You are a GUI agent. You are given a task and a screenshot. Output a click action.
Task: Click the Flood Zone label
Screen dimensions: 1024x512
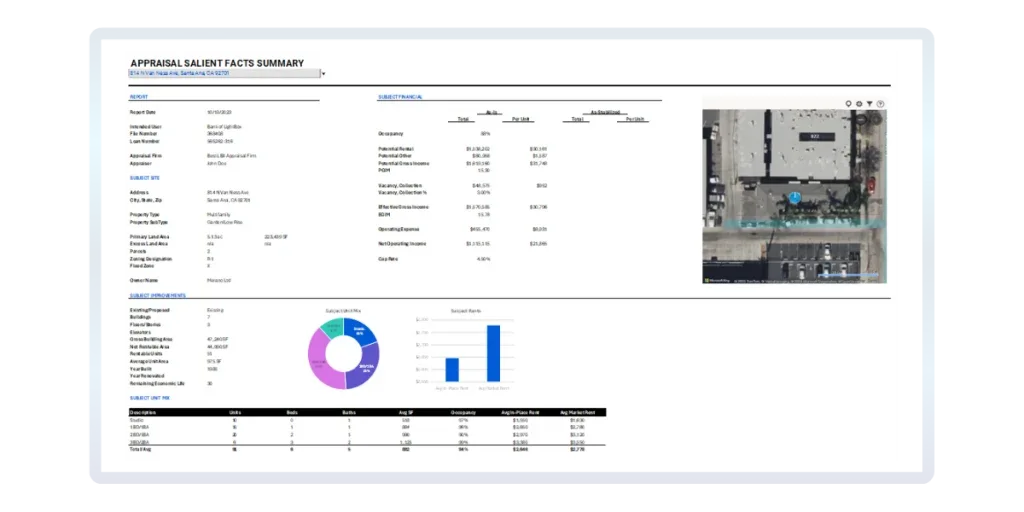tap(142, 266)
